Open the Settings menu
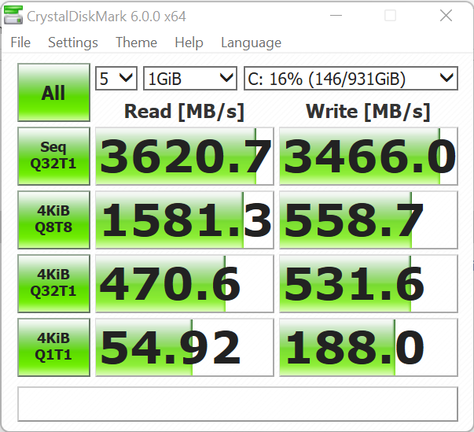 [73, 43]
